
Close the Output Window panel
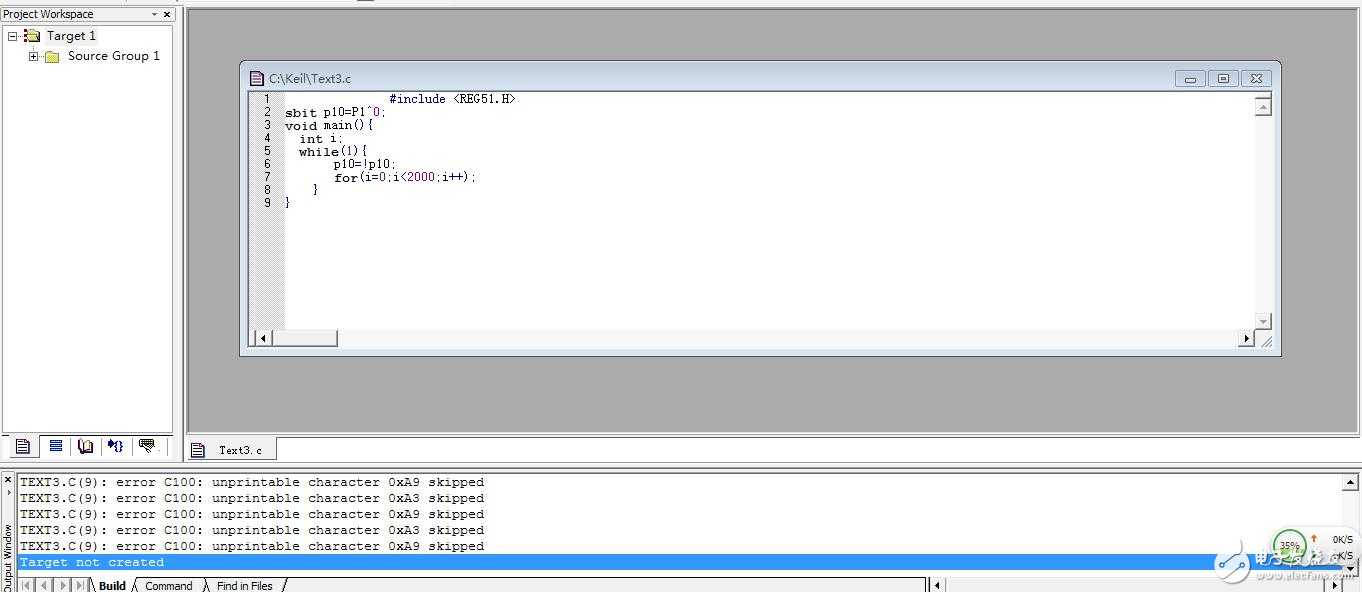click(8, 480)
